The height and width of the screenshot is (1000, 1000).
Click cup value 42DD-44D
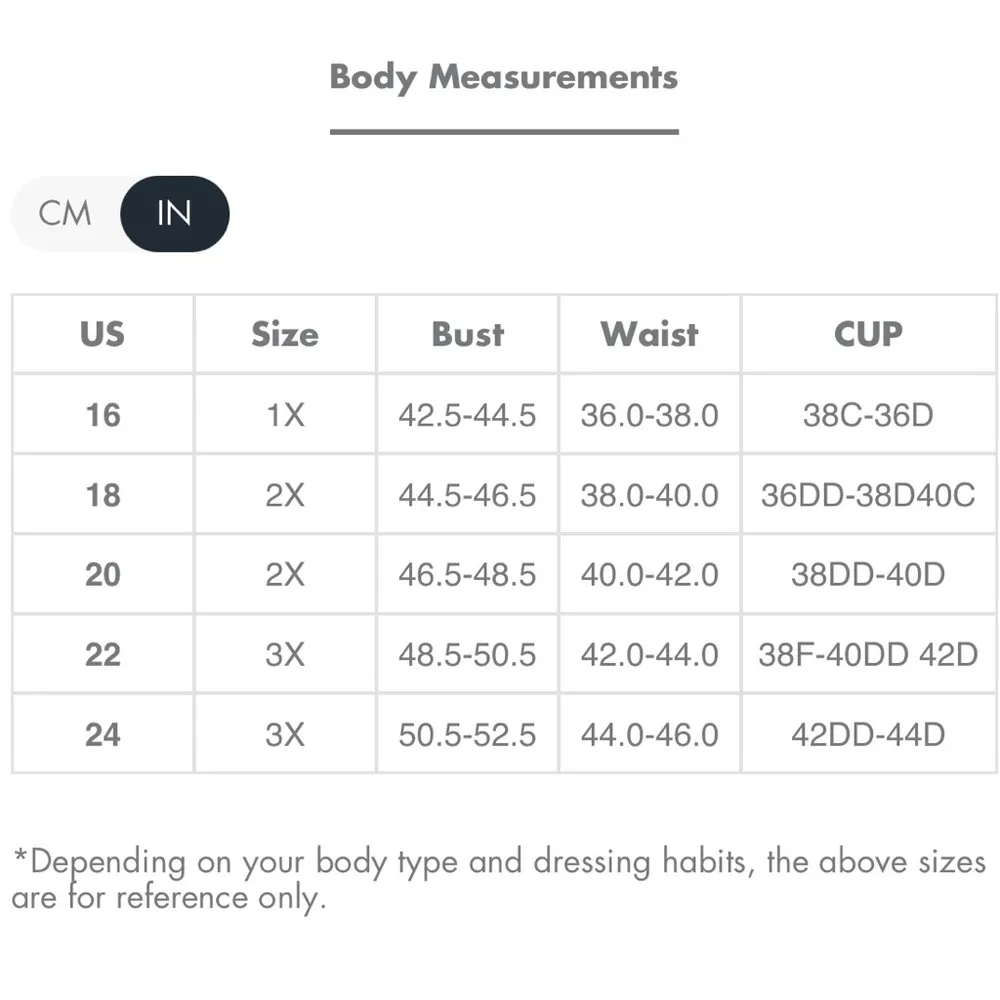pos(868,734)
